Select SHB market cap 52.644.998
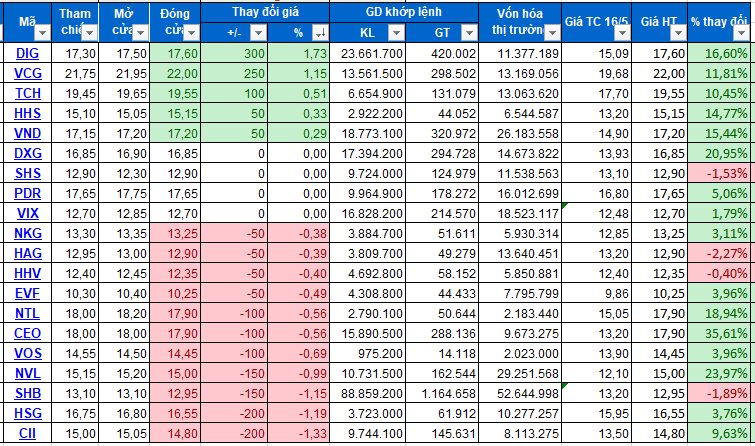Screen dimensions: 755x446 click(x=520, y=394)
